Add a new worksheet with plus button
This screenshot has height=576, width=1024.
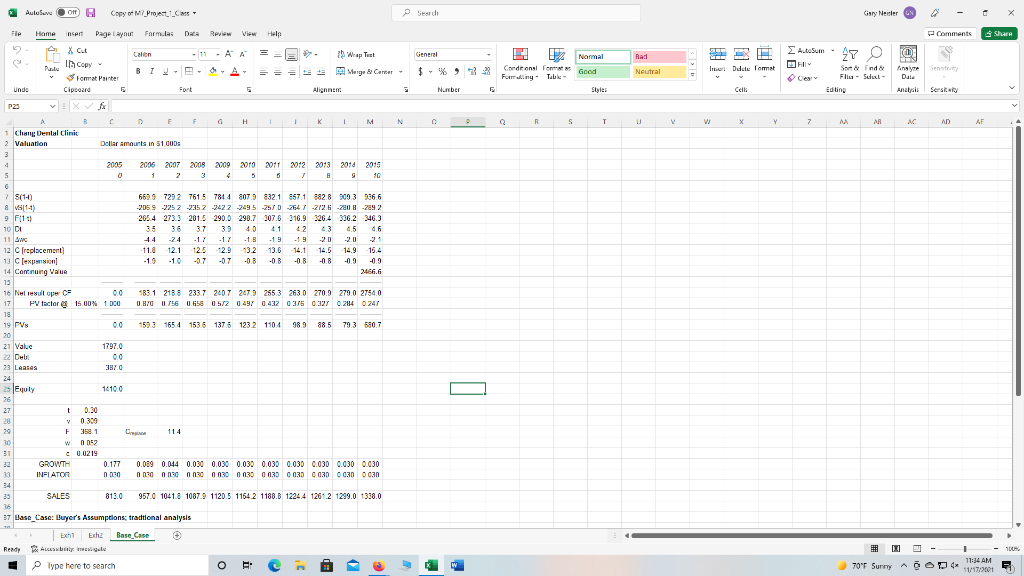(x=176, y=535)
